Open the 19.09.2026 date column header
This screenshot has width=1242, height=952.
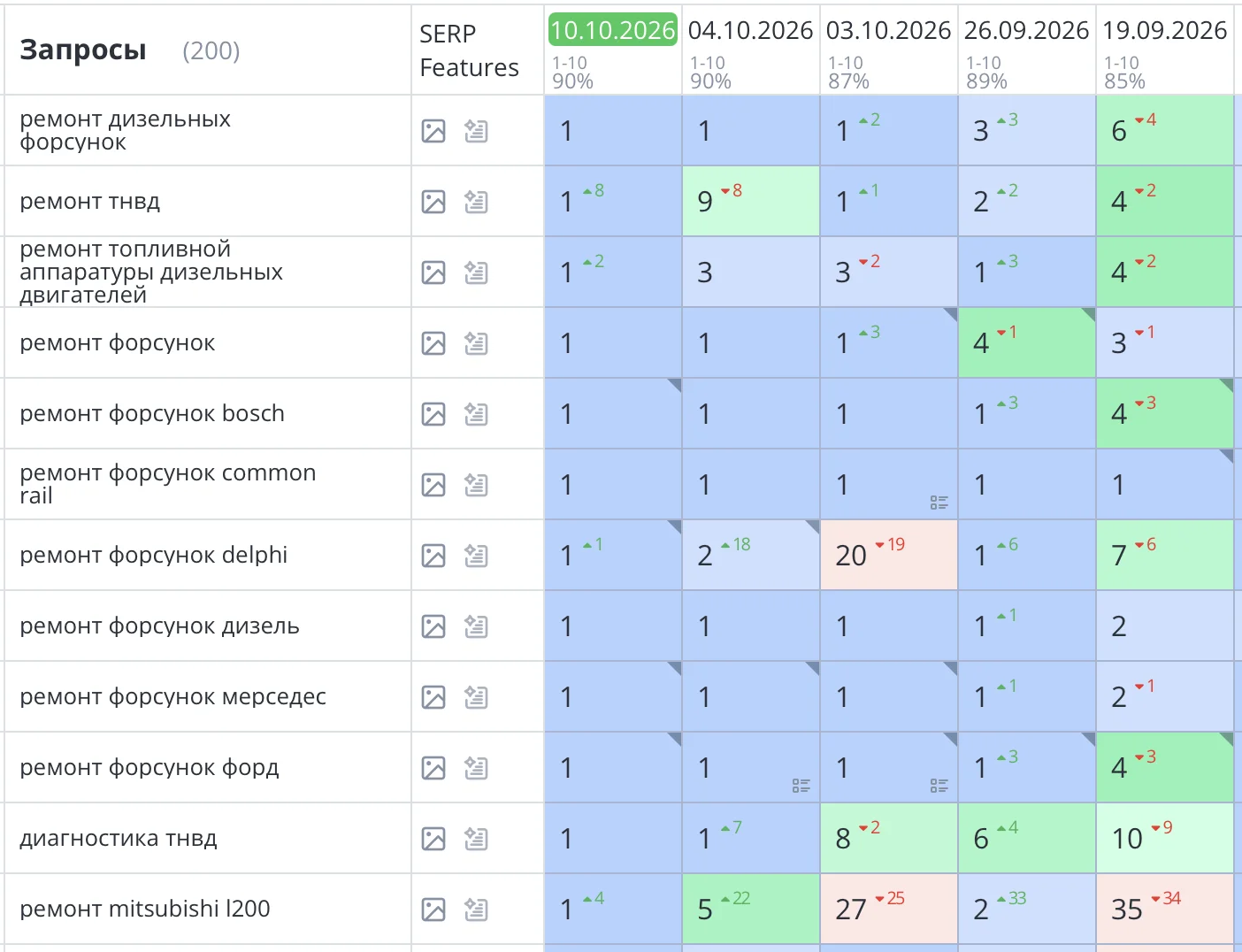point(1164,30)
